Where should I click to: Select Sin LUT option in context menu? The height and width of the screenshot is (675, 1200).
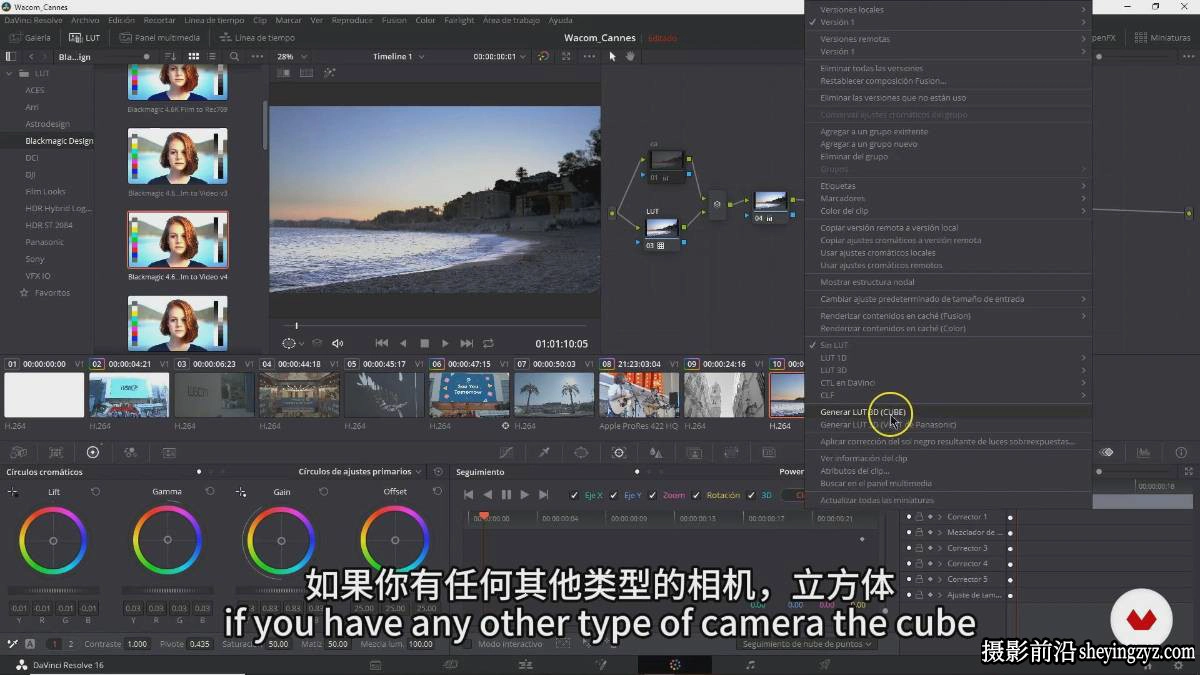(x=948, y=345)
